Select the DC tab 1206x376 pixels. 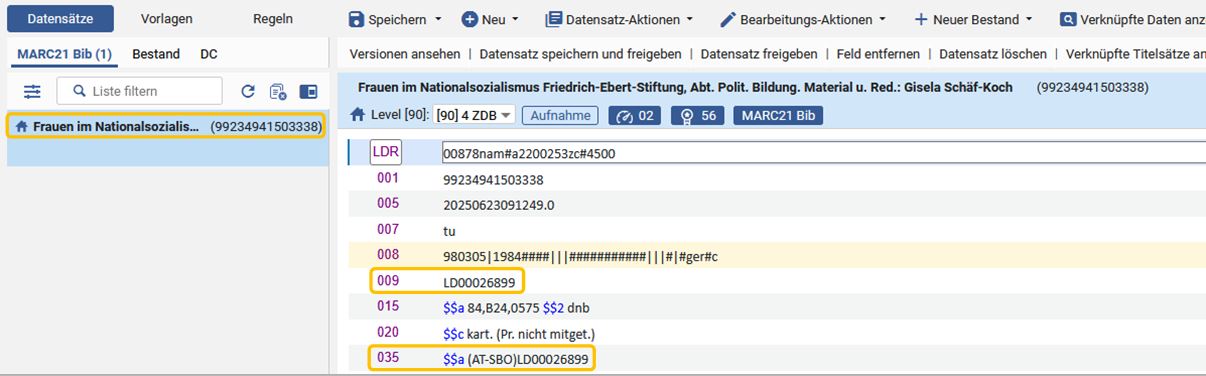pos(209,54)
